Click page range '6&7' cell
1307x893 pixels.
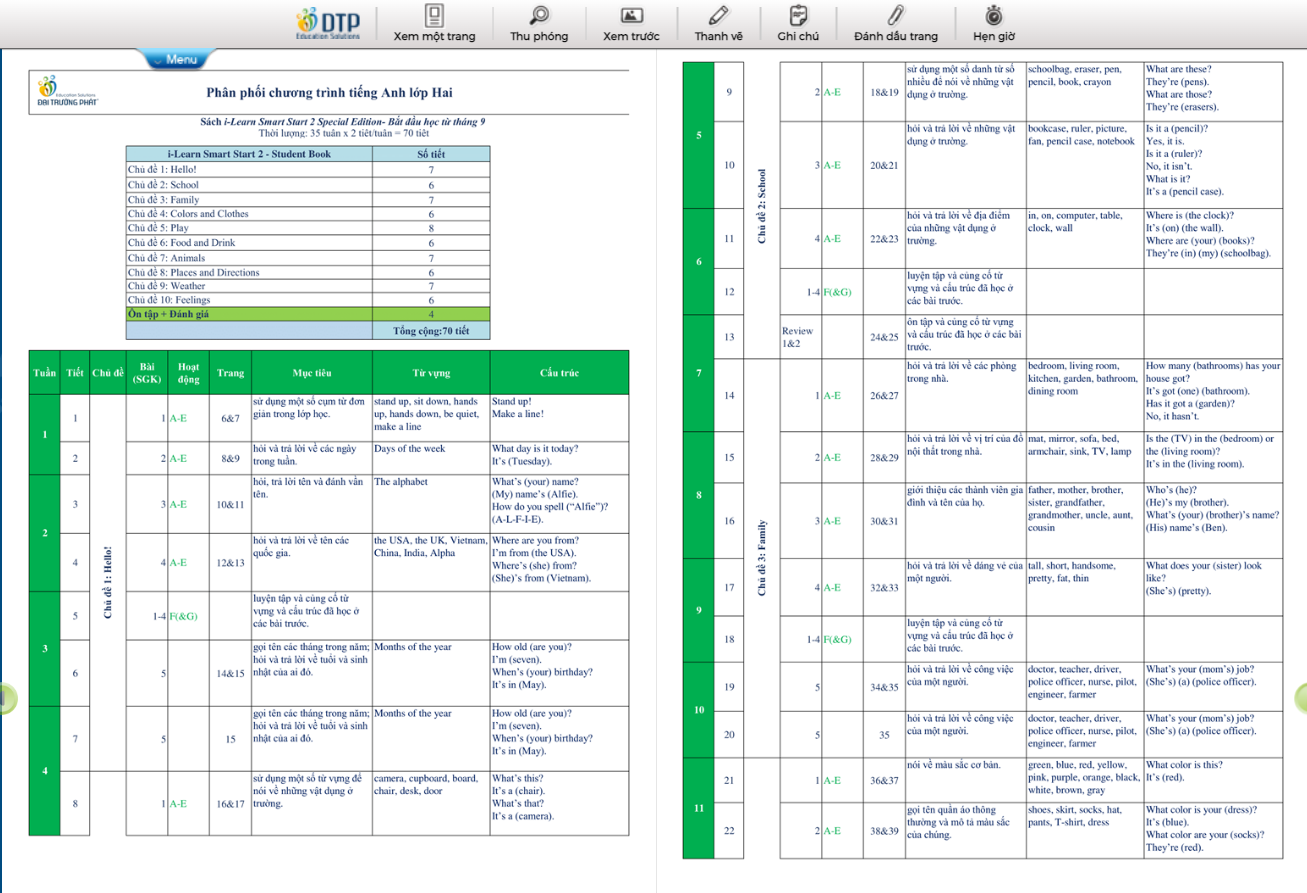pos(230,418)
